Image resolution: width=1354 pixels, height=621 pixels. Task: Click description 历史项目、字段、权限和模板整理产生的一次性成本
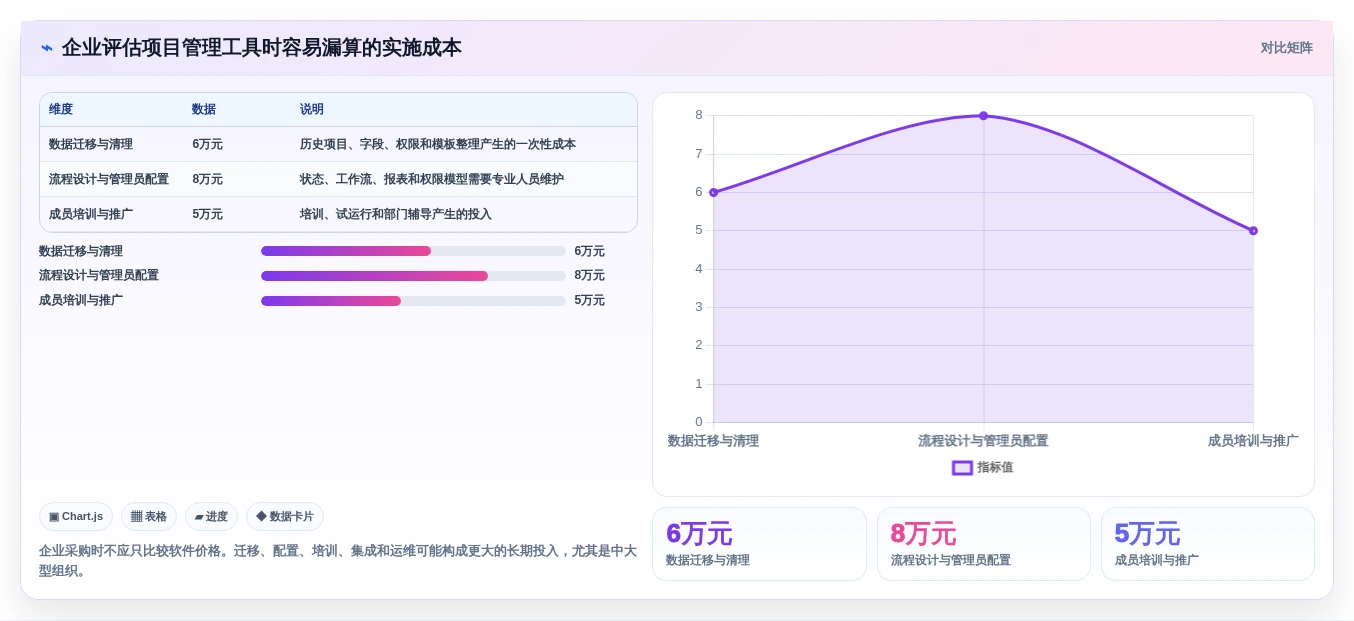coord(438,144)
